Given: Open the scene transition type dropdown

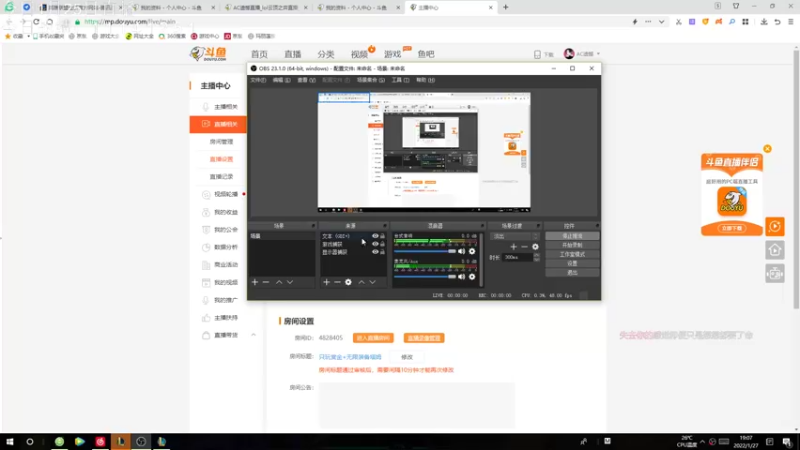Looking at the screenshot, I should pos(515,236).
